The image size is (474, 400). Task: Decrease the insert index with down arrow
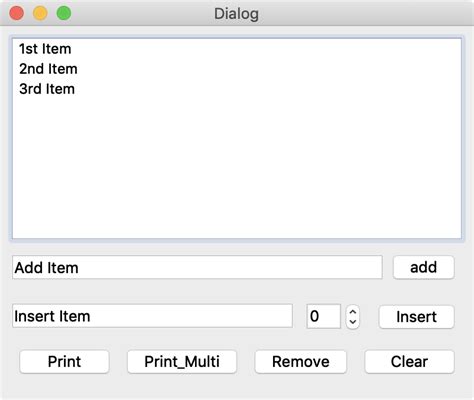pos(353,322)
